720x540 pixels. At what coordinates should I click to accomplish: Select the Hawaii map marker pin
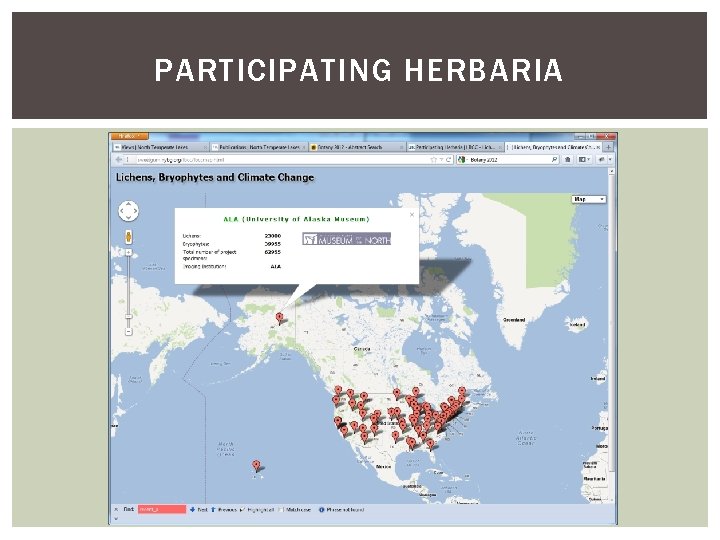point(257,466)
